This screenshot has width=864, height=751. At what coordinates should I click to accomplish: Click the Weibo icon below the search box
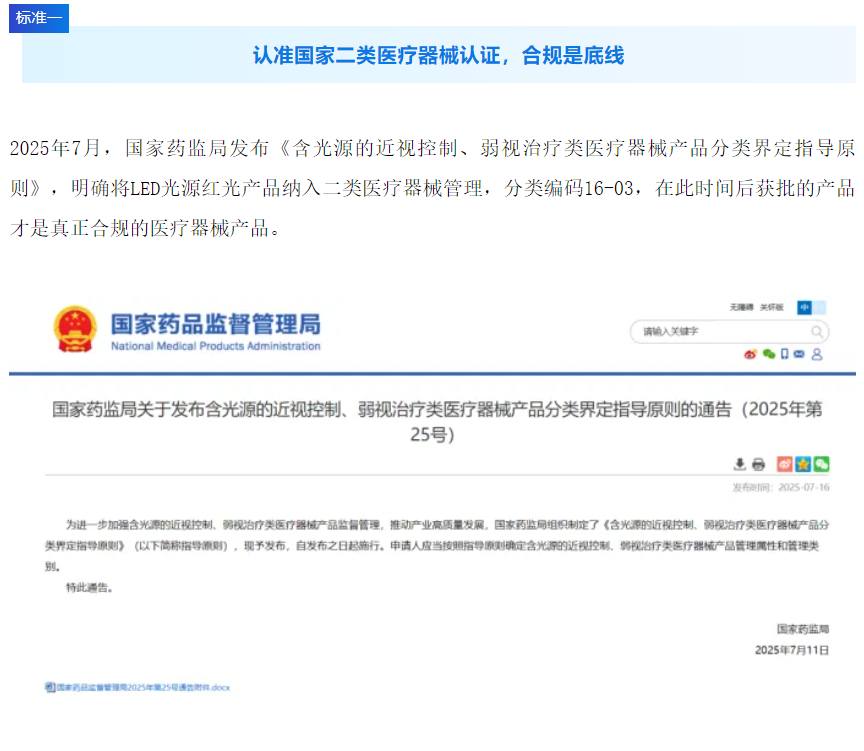click(751, 354)
